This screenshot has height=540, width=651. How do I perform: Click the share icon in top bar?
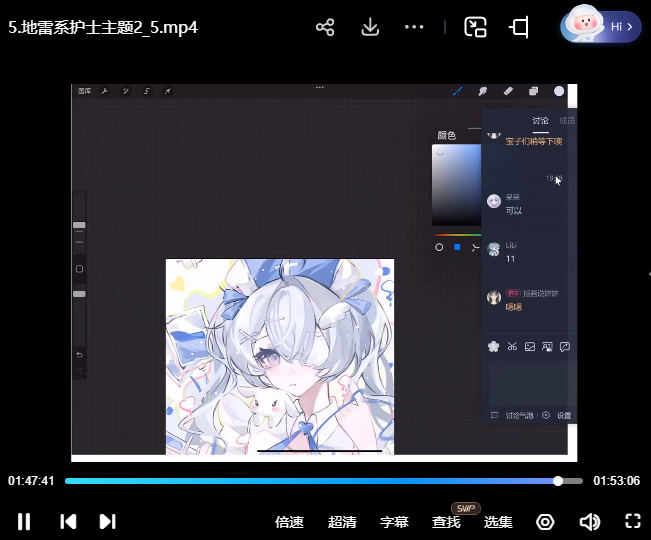tap(325, 27)
